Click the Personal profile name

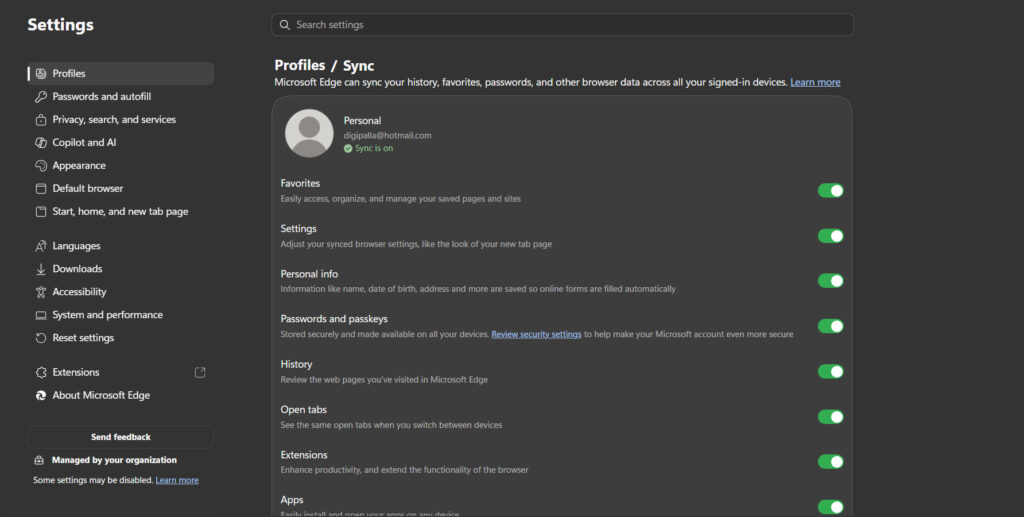pos(362,121)
